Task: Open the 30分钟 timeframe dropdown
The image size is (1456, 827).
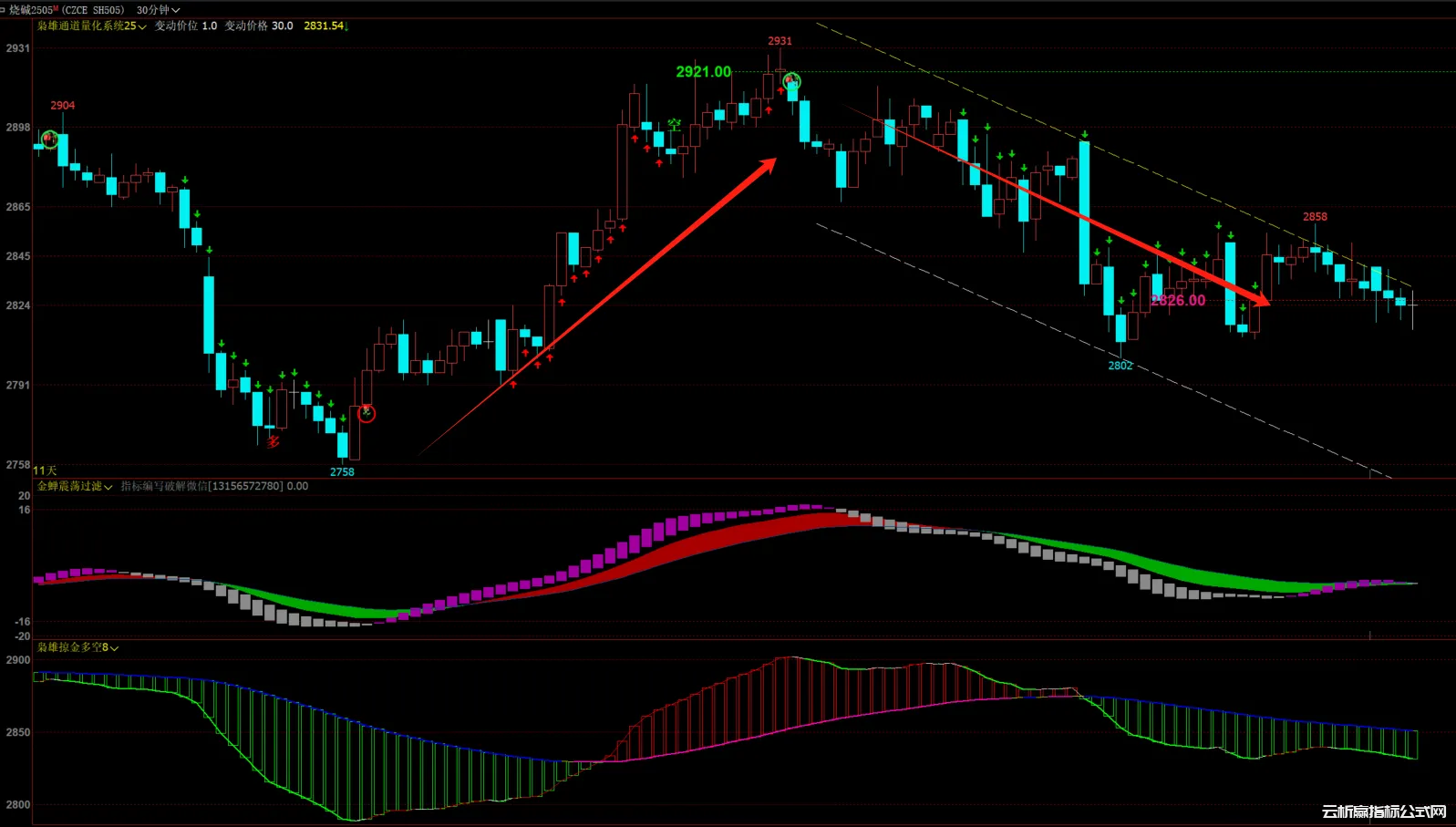Action: [158, 10]
